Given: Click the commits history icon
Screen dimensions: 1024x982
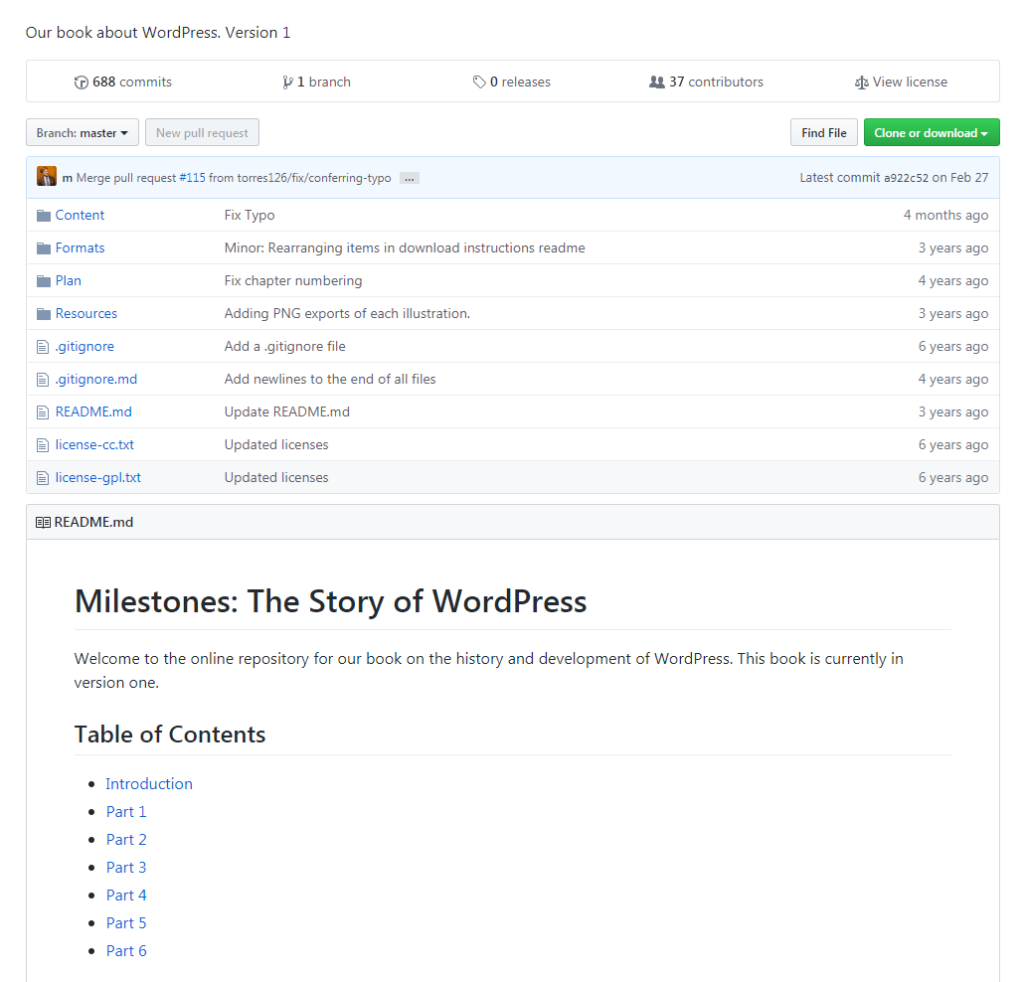Looking at the screenshot, I should [x=81, y=82].
